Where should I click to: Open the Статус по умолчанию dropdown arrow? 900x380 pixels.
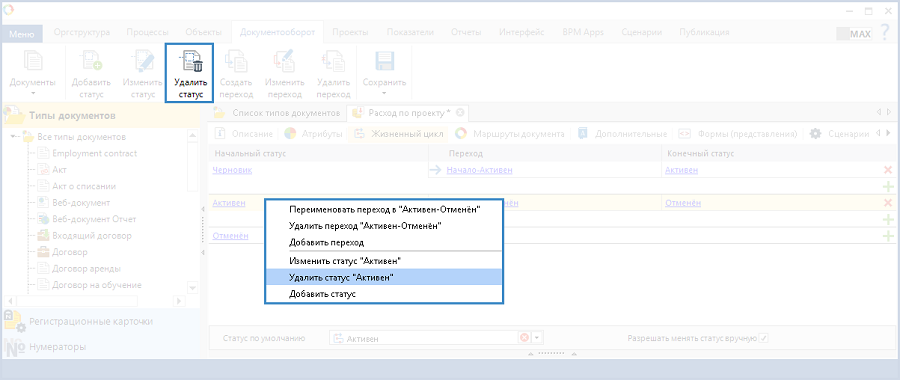click(537, 338)
